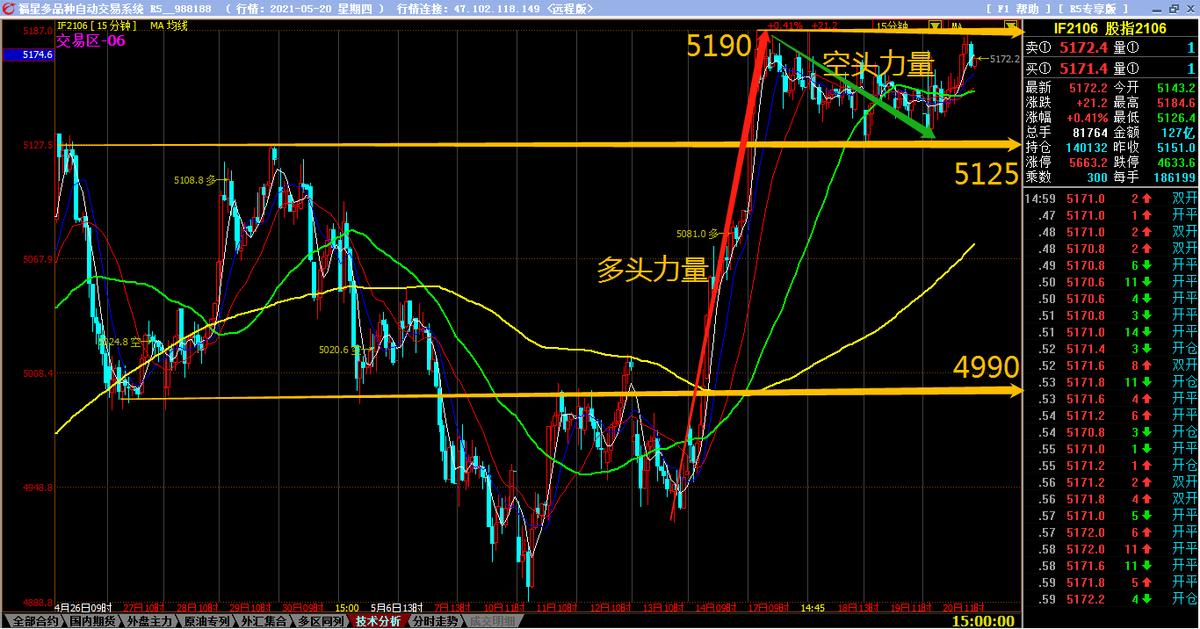Select the 跌停 value 4633.6
Screen dimensions: 1200x629
[1176, 162]
